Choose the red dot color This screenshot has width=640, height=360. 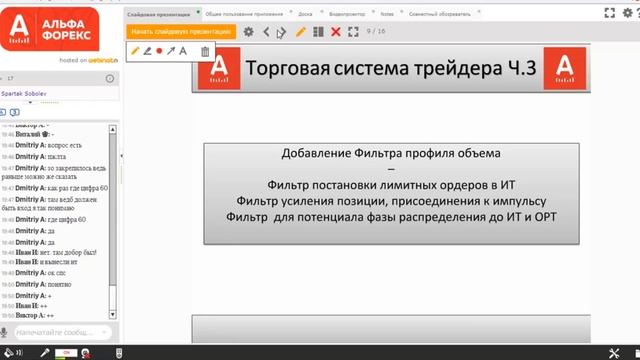click(159, 51)
